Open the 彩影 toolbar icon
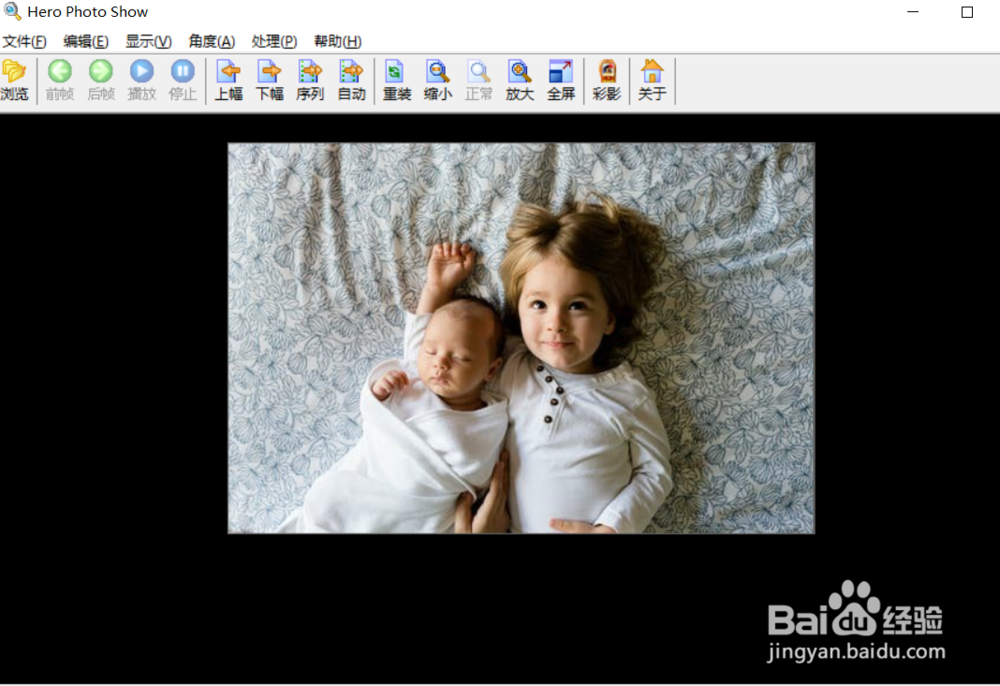This screenshot has height=686, width=1000. 607,80
